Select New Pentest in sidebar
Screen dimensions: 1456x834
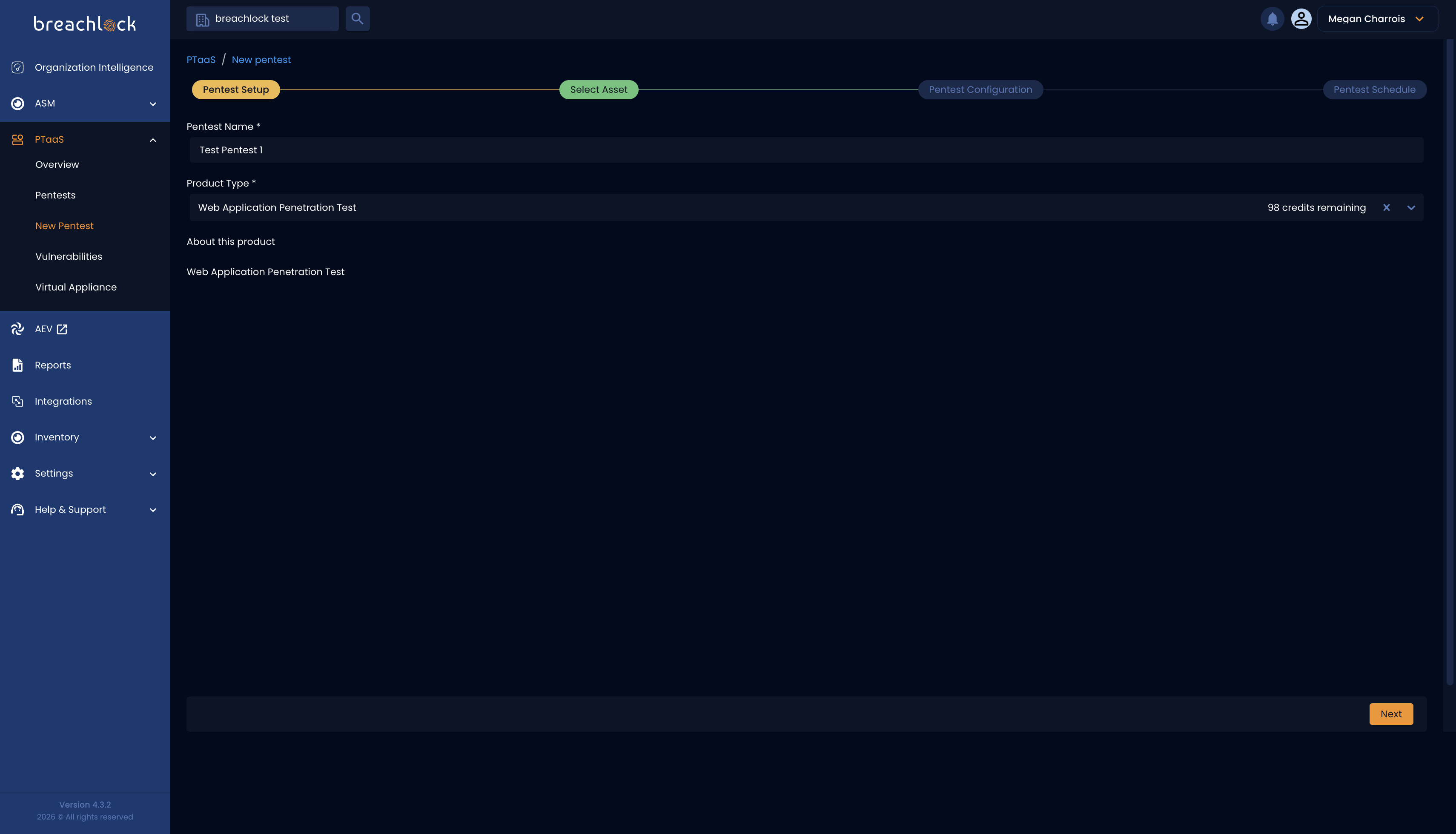coord(64,226)
